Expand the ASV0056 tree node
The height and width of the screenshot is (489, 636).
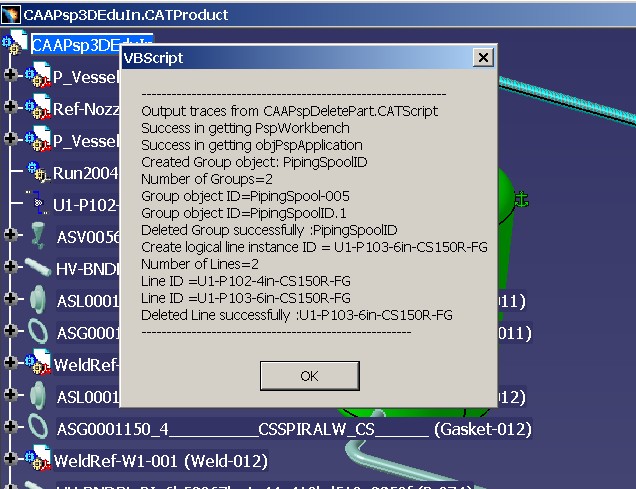click(x=11, y=235)
